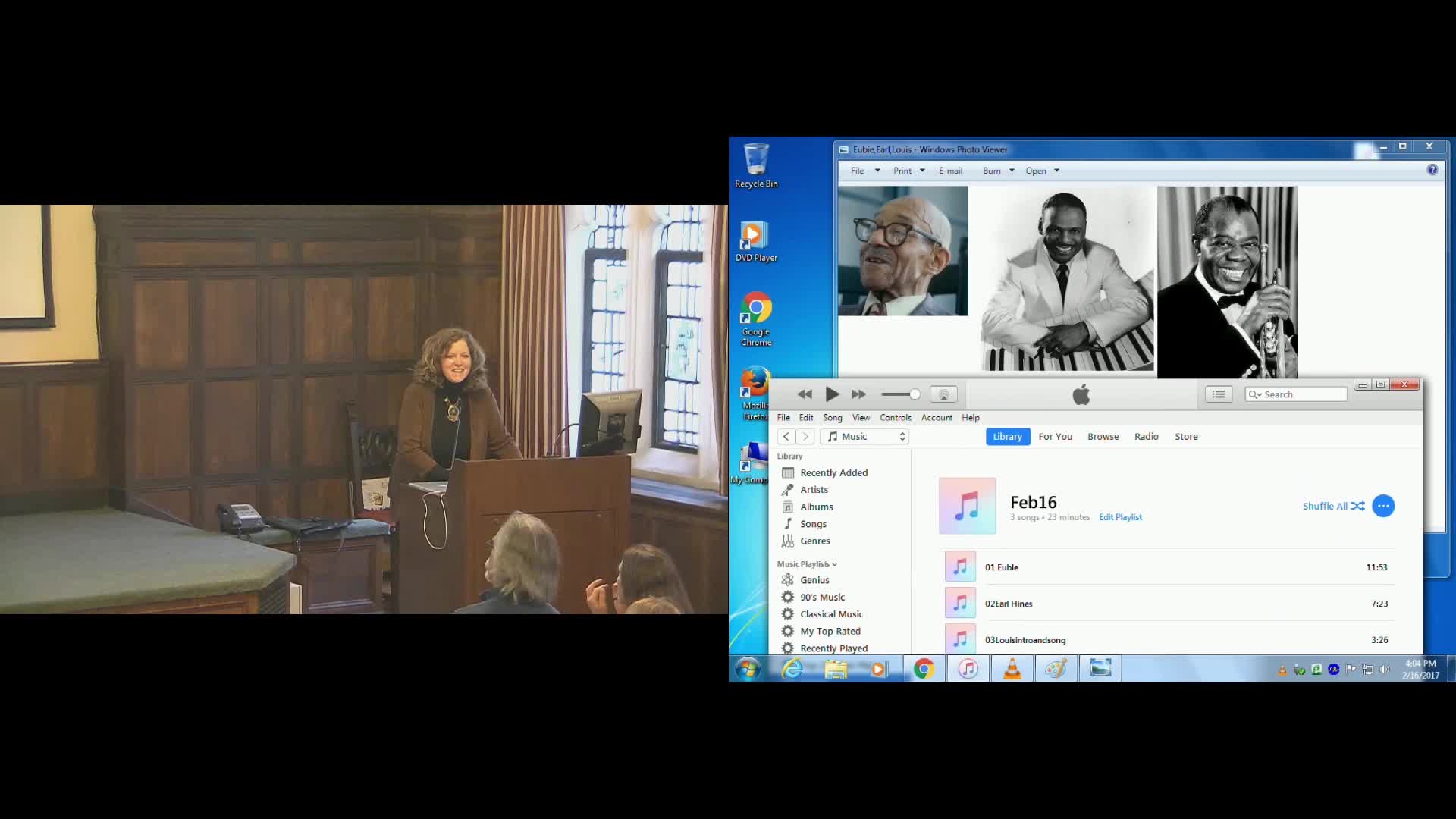
Task: Click the Photo Viewer taskbar icon
Action: pyautogui.click(x=1100, y=669)
